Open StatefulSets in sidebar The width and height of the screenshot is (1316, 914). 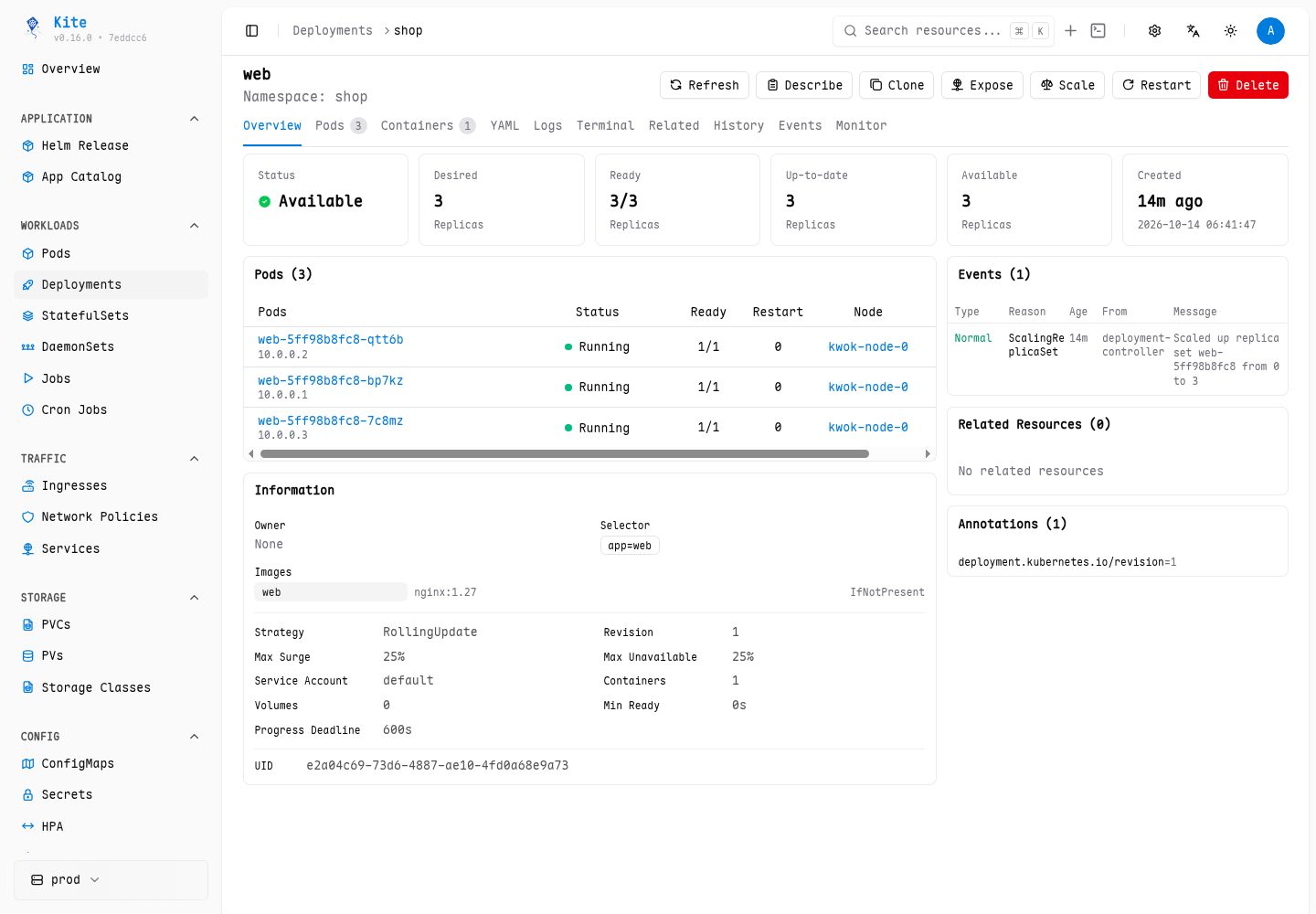111,316
